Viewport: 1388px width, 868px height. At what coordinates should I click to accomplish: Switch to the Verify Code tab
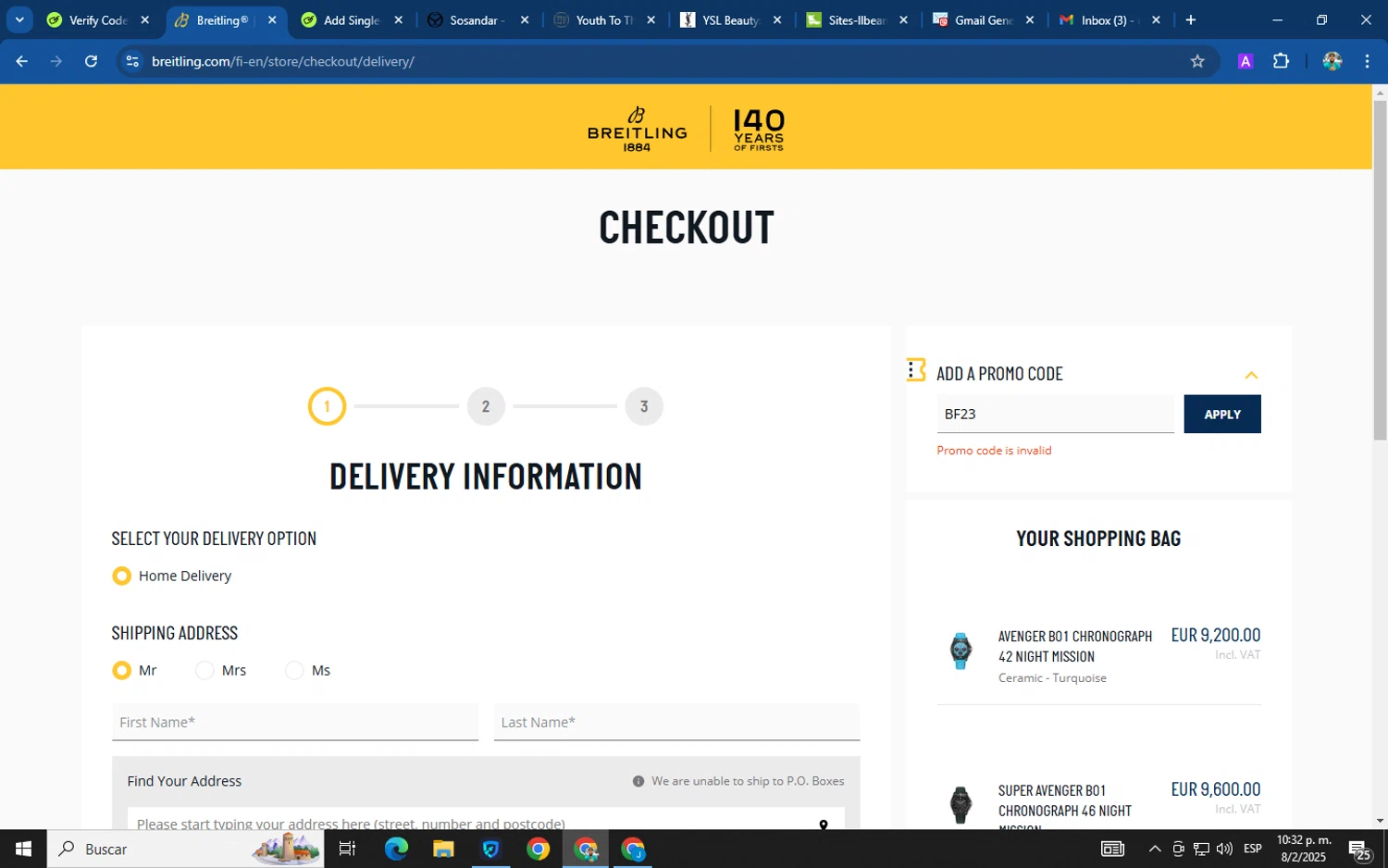click(98, 19)
